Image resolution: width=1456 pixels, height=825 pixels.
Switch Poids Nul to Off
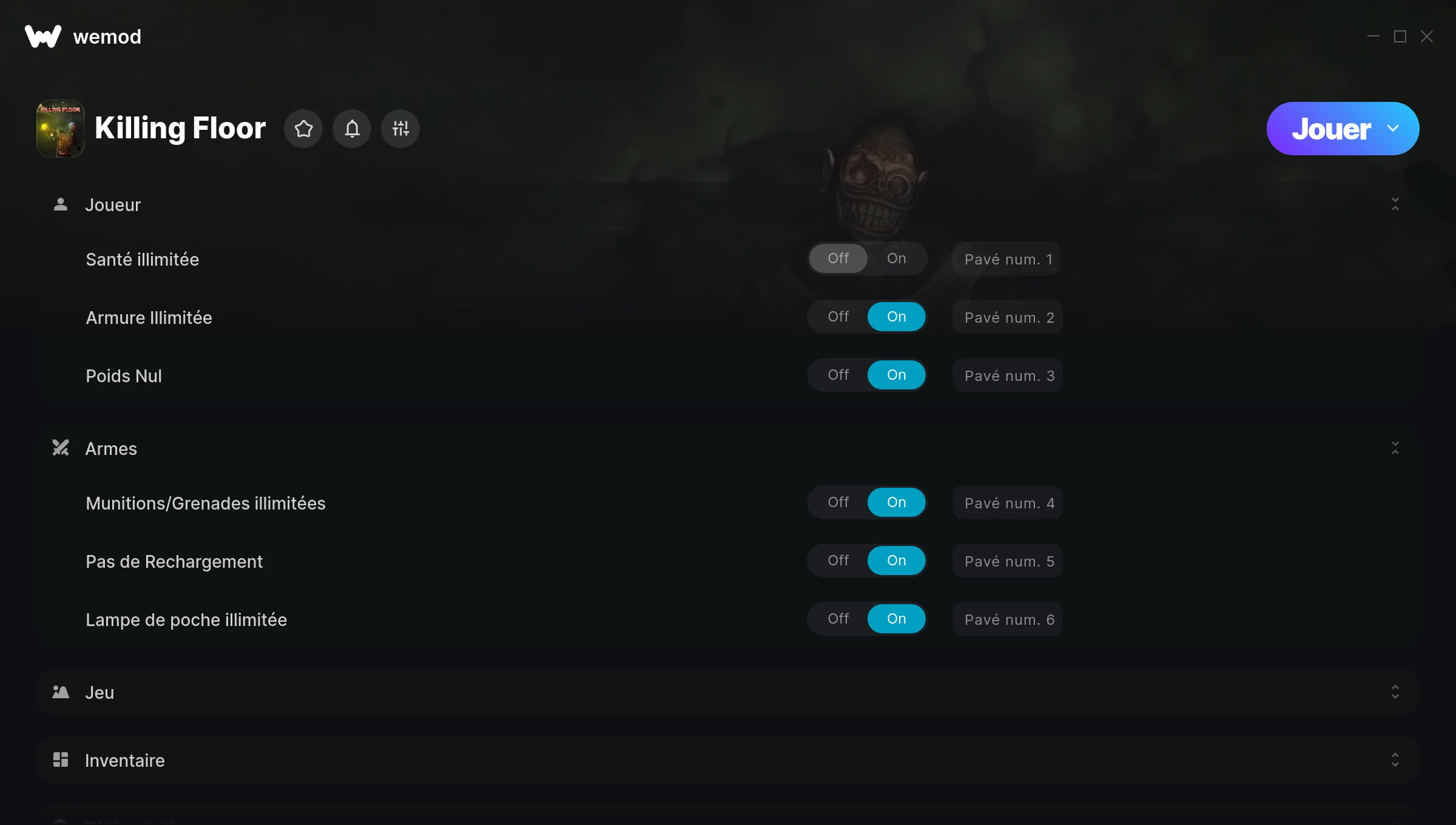pos(838,375)
